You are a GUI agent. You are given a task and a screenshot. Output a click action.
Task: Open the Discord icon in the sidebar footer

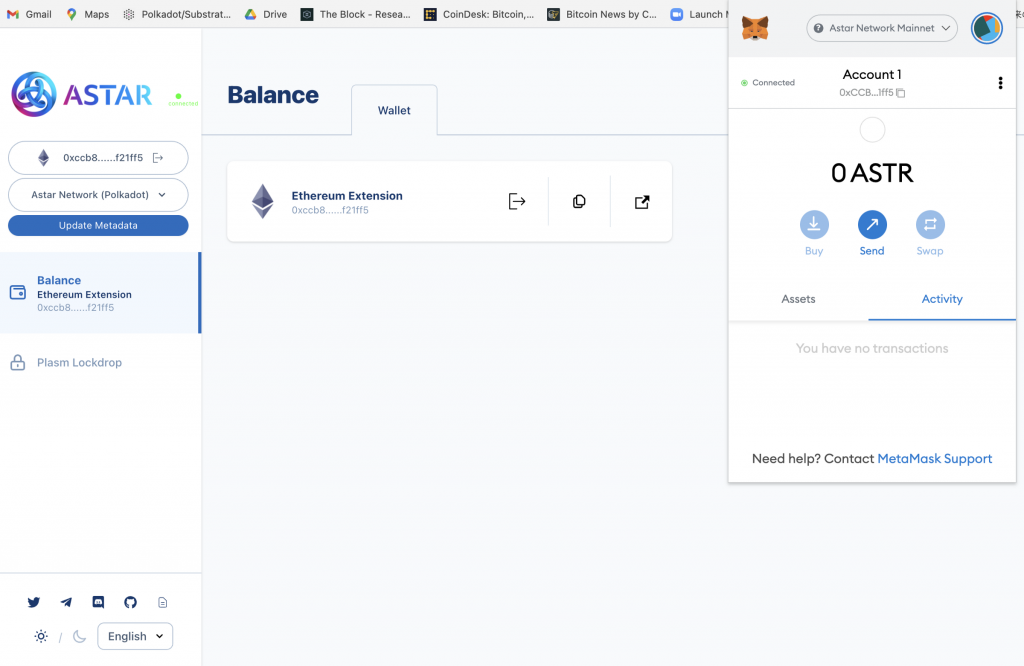pos(98,602)
